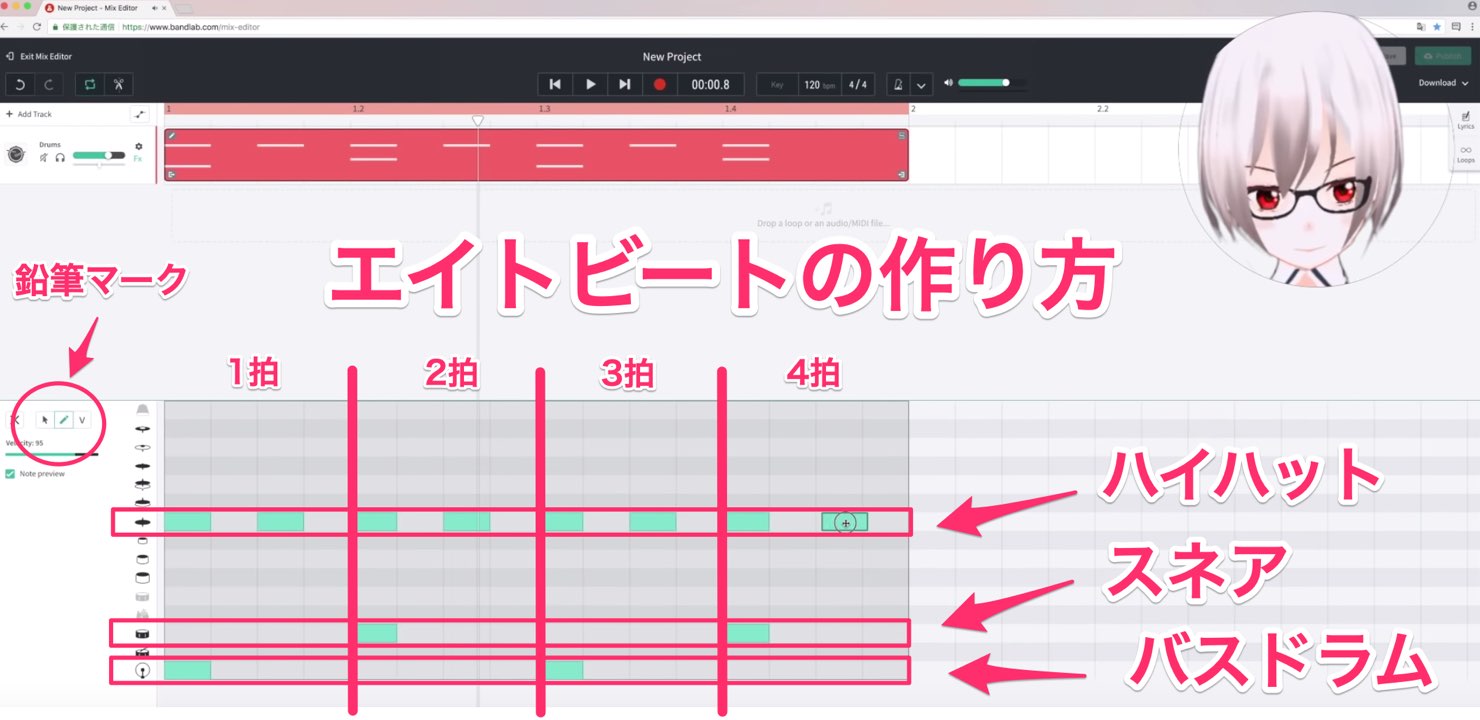Click the pencil icon on the red region
Screen dimensions: 1480x720
(x=171, y=135)
